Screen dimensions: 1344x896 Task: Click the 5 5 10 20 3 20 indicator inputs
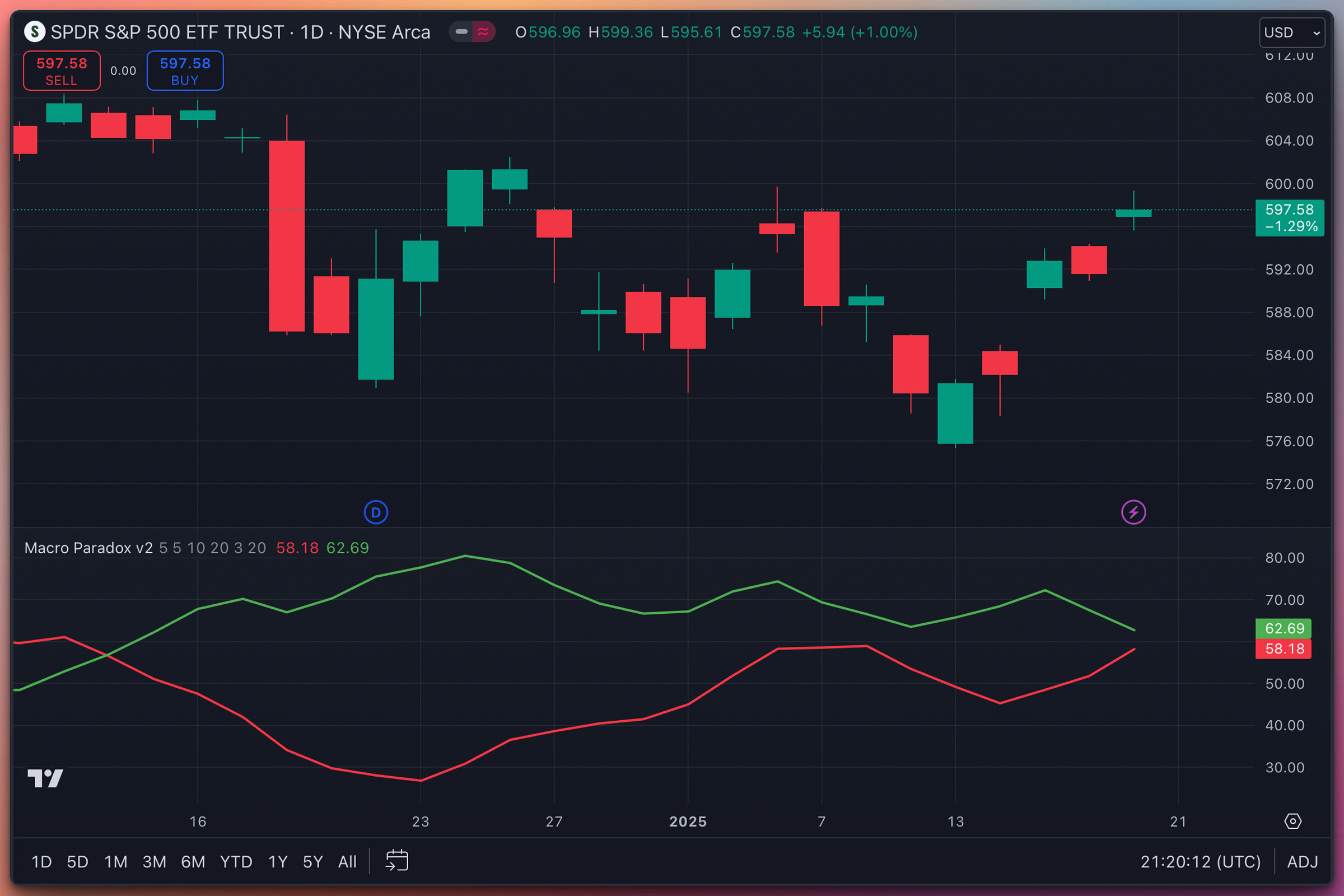tap(213, 548)
